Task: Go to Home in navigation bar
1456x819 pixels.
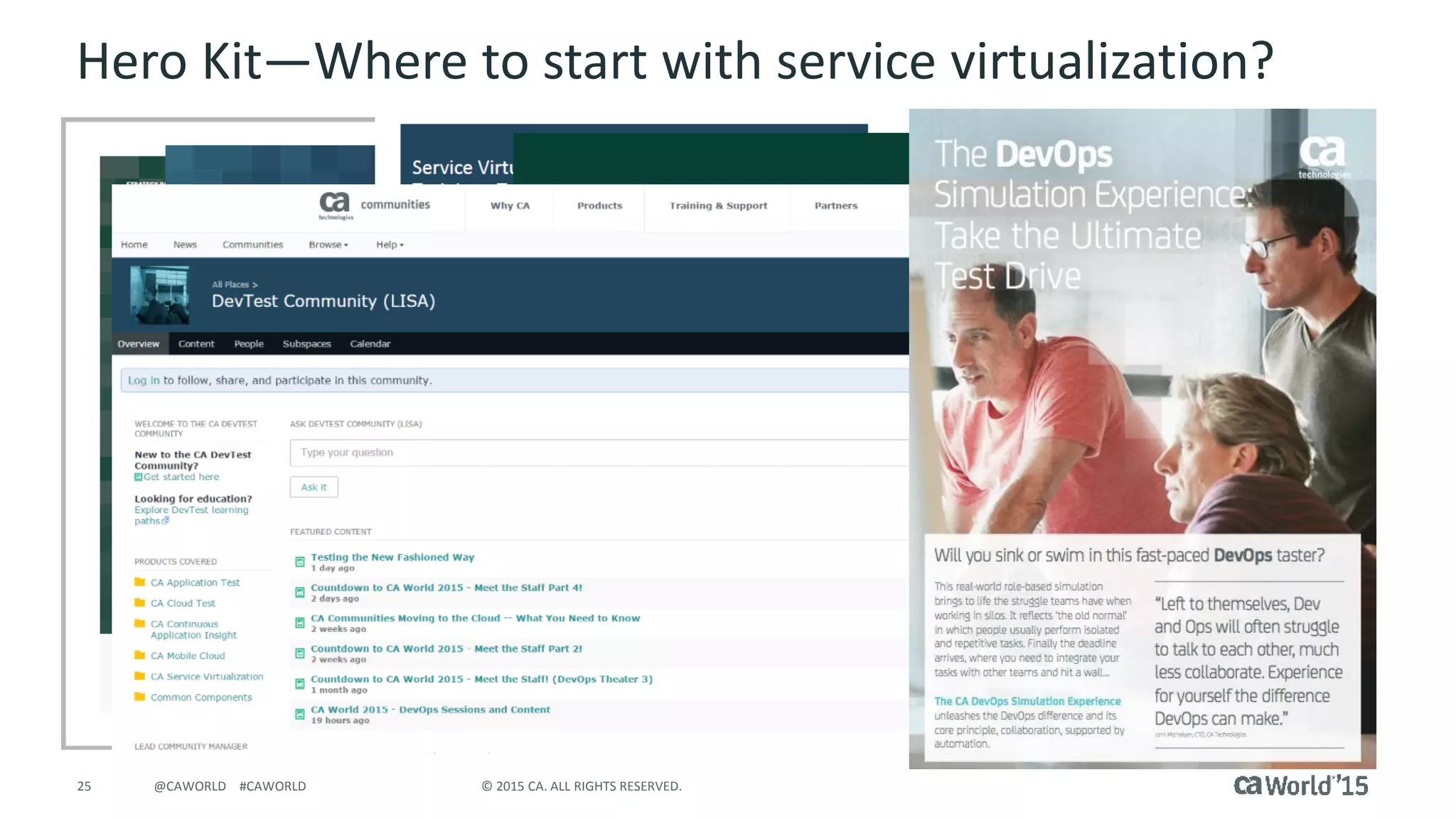Action: pos(134,245)
